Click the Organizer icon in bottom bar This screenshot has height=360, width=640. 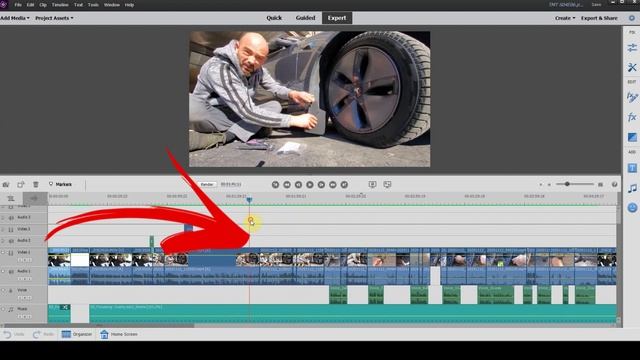66,334
